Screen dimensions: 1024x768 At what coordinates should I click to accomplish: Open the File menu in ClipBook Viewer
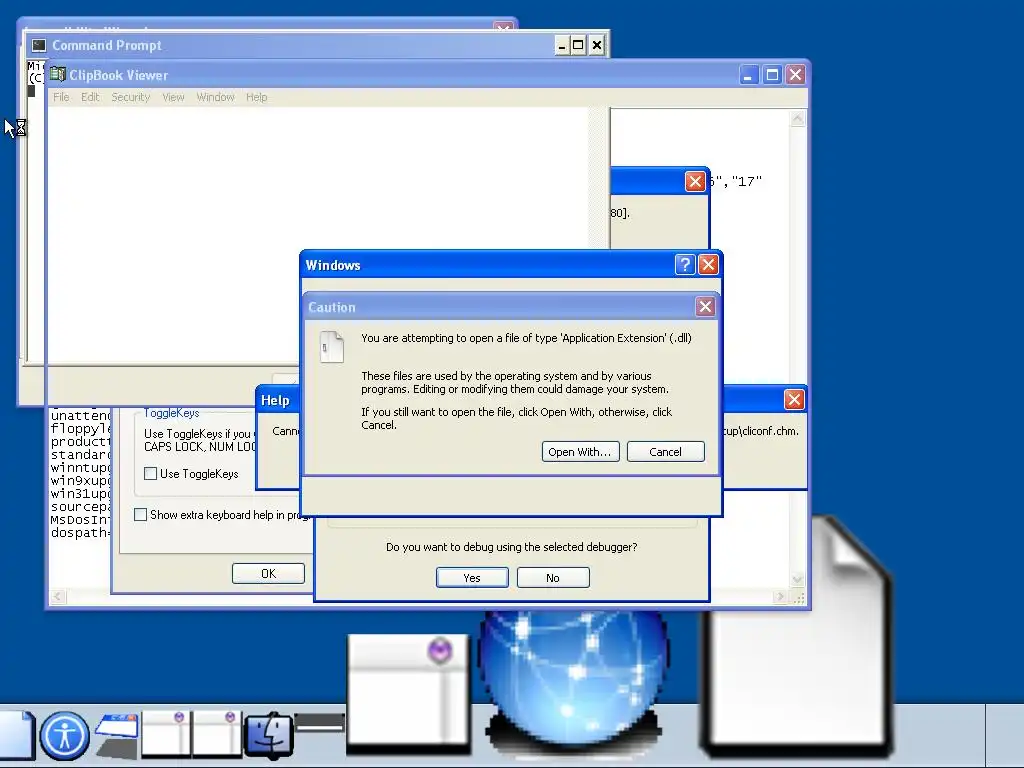[x=61, y=97]
